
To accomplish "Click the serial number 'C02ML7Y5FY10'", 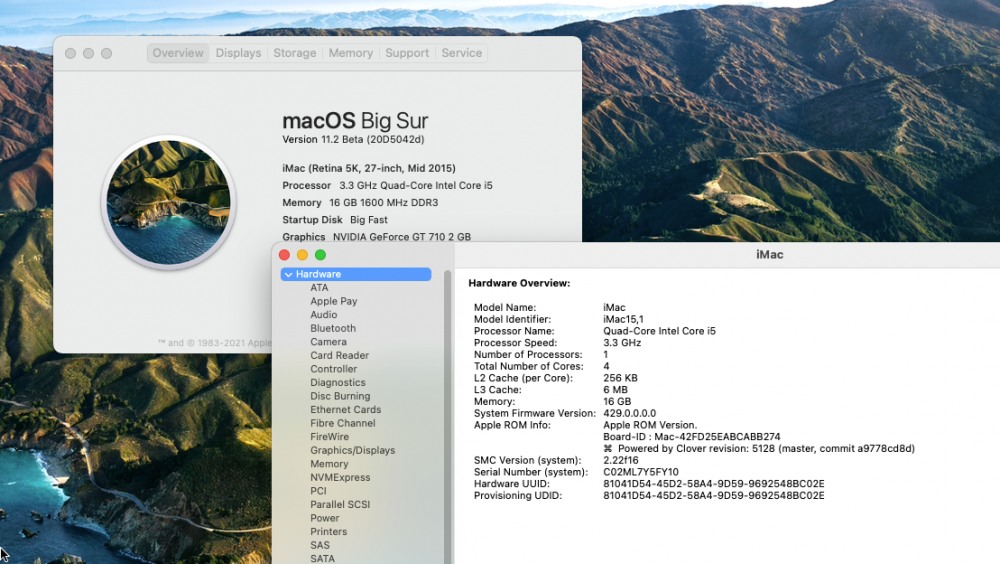I will (641, 472).
